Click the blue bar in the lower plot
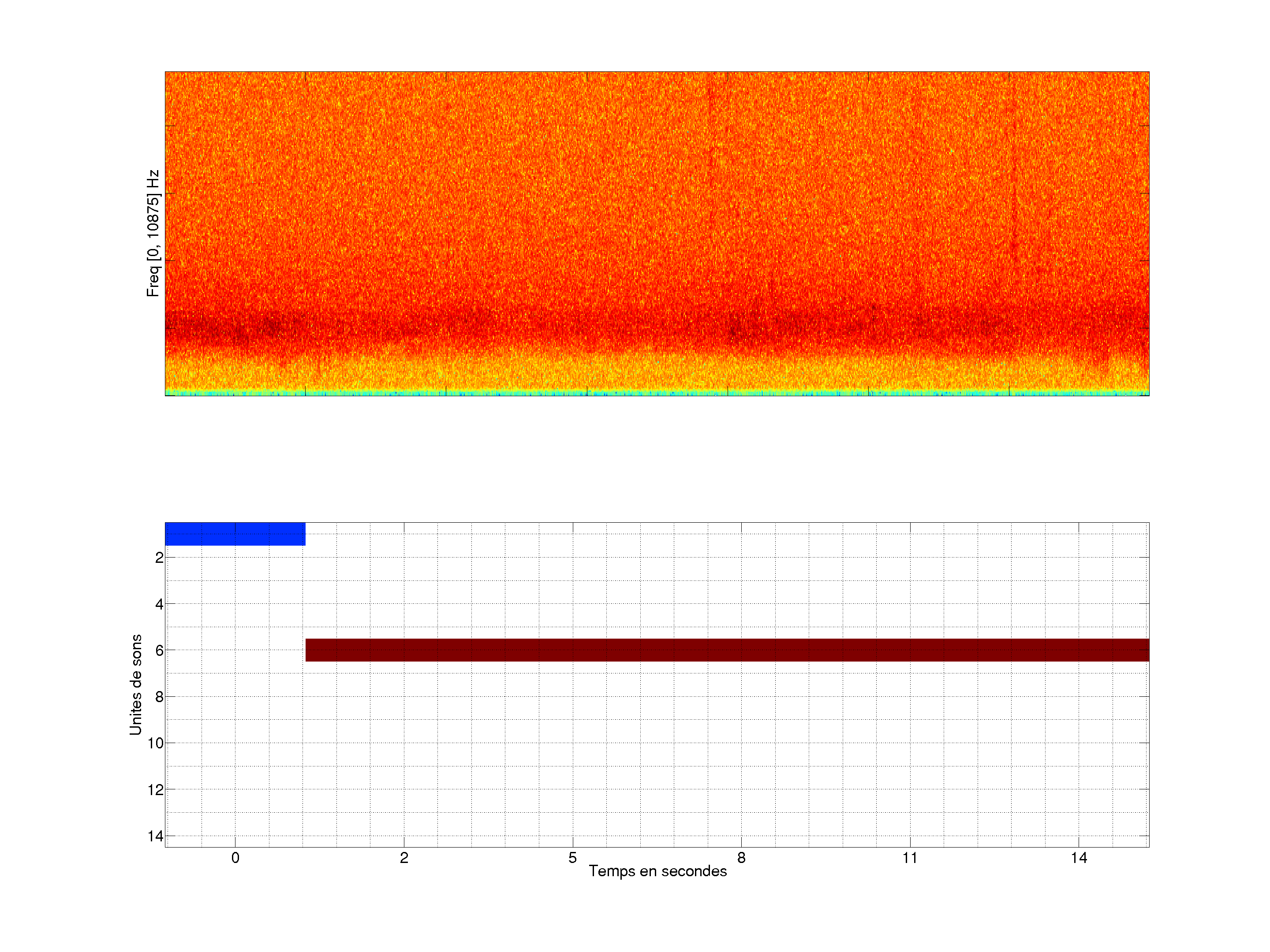This screenshot has width=1270, height=952. pos(235,534)
